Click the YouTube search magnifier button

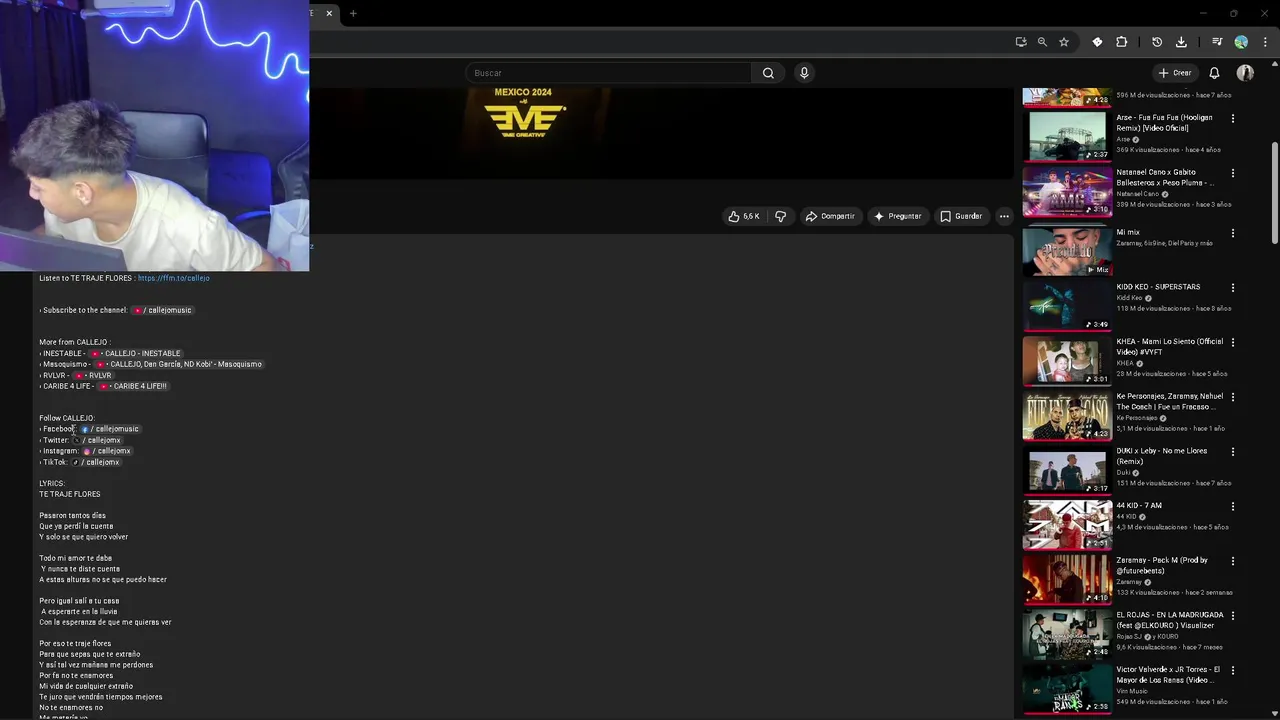coord(768,73)
